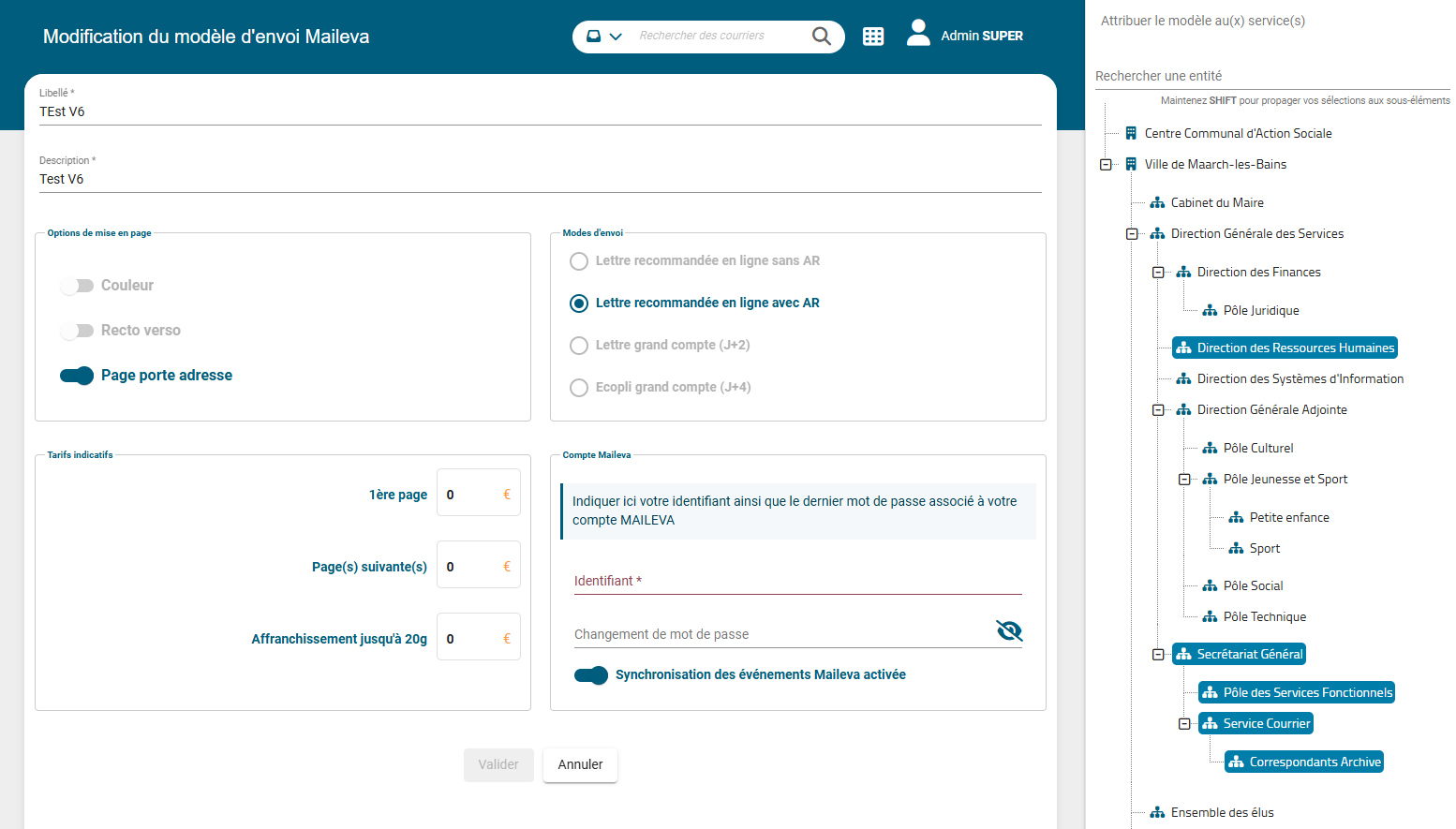Click the org icon next to Cabinet du Maire
This screenshot has height=829, width=1456.
coord(1157,202)
